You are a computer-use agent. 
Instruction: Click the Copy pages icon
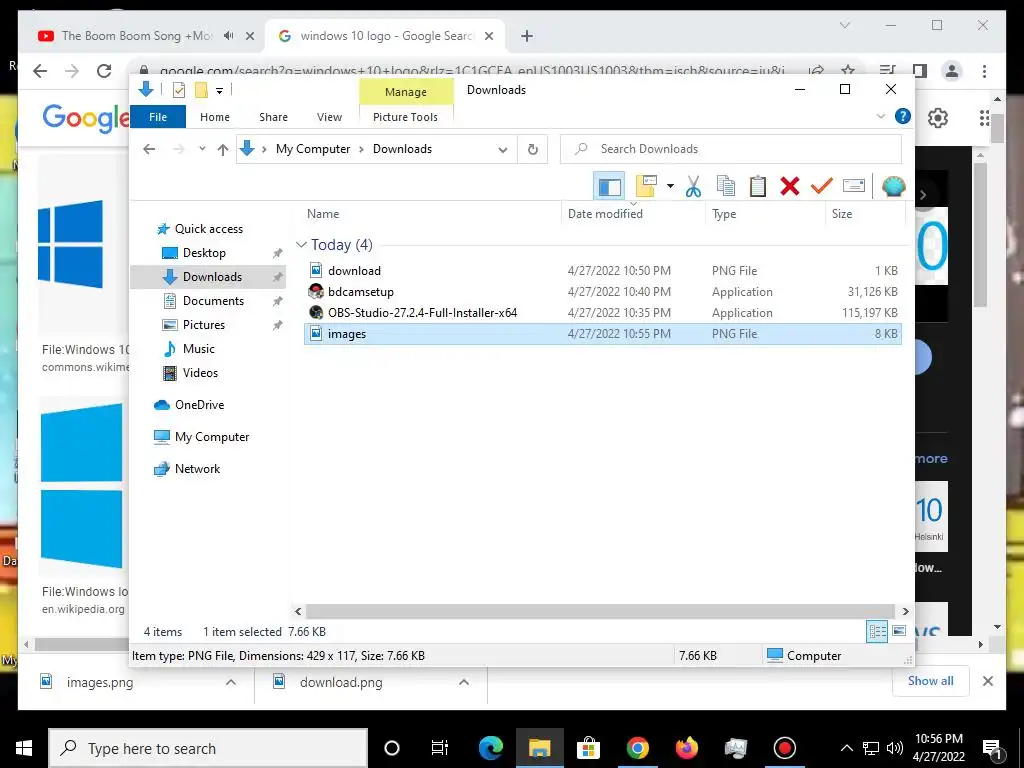coord(726,186)
